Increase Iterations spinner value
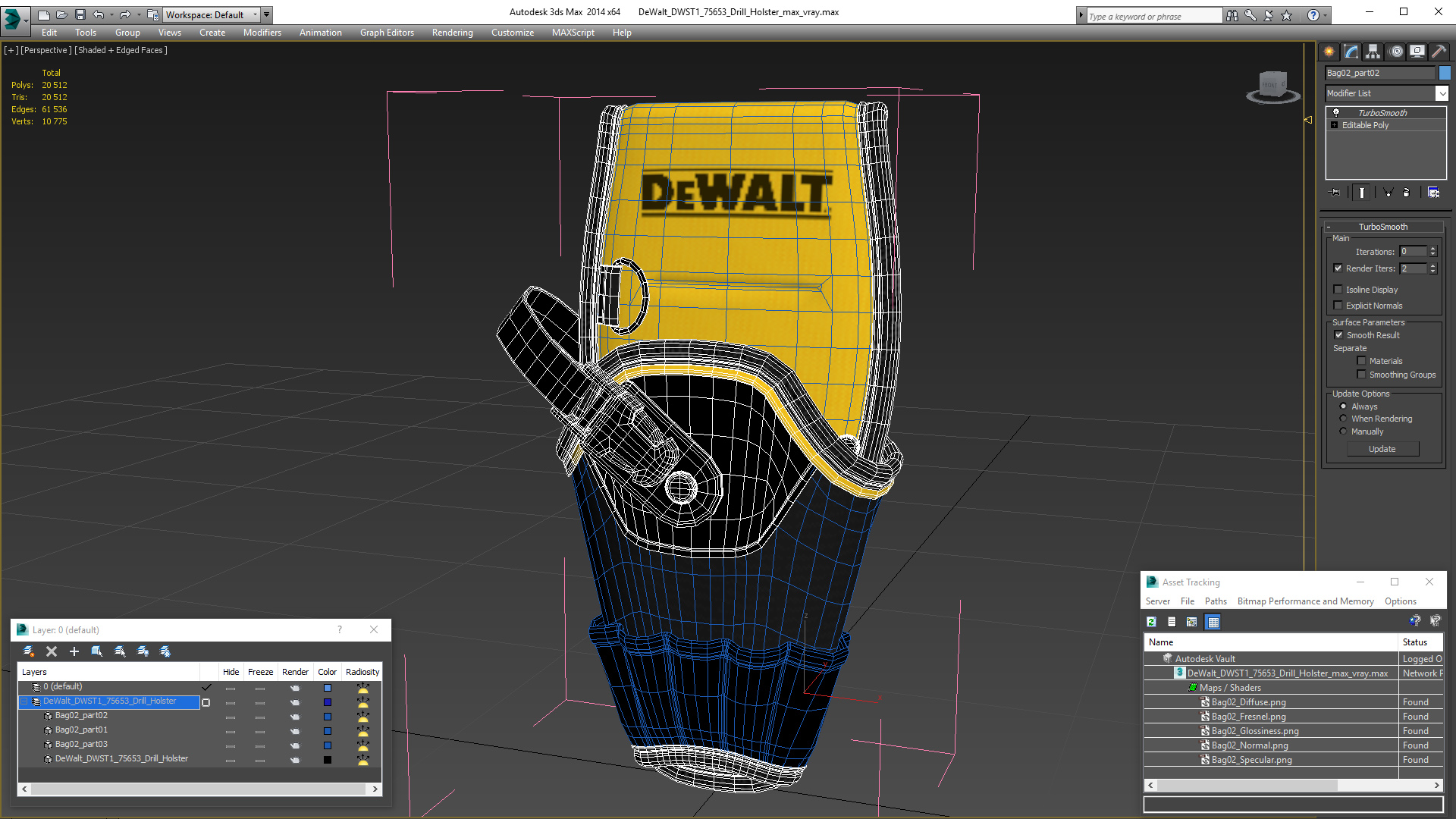 coord(1433,249)
